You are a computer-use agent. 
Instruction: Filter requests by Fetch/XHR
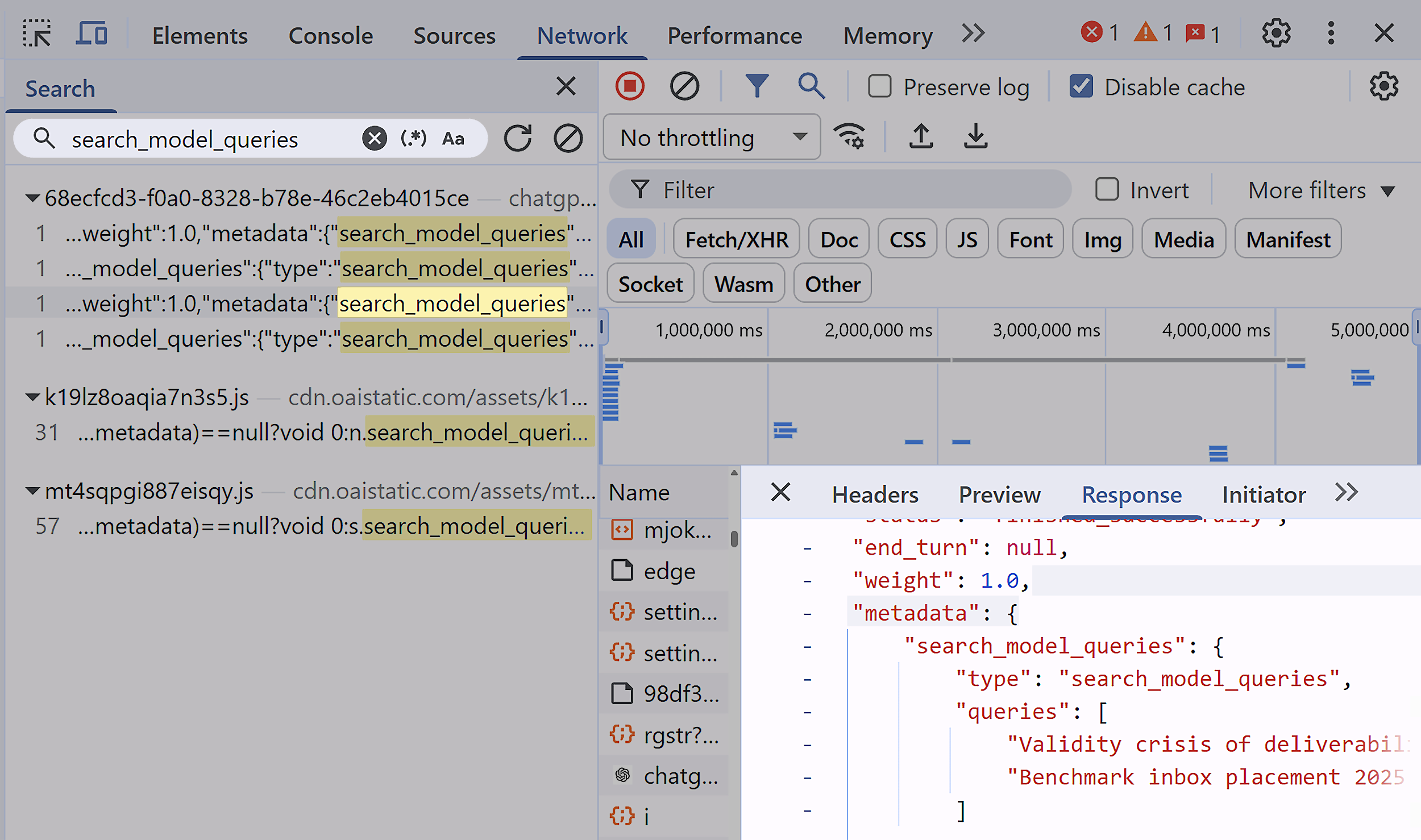coord(736,239)
